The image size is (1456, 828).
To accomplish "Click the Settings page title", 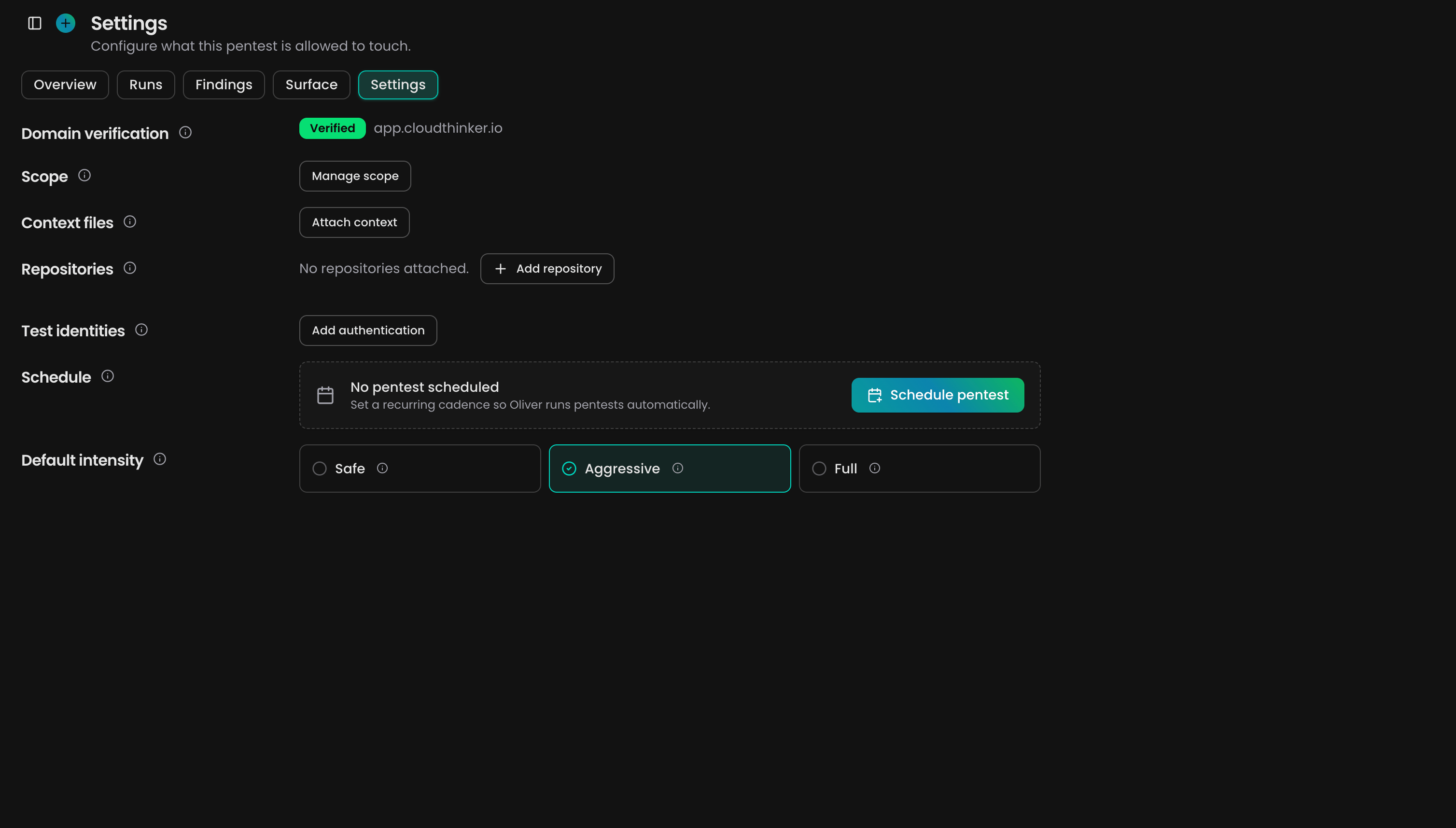I will [129, 23].
